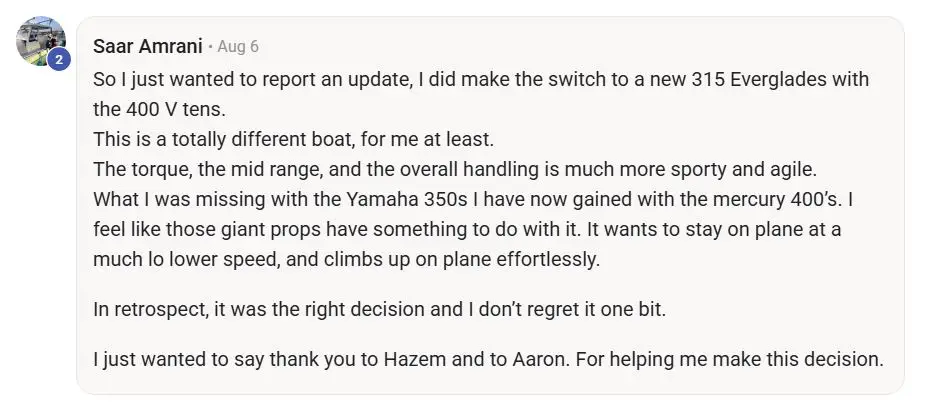Click the line starting "So I just wanted"
Image resolution: width=937 pixels, height=404 pixels.
click(x=480, y=80)
